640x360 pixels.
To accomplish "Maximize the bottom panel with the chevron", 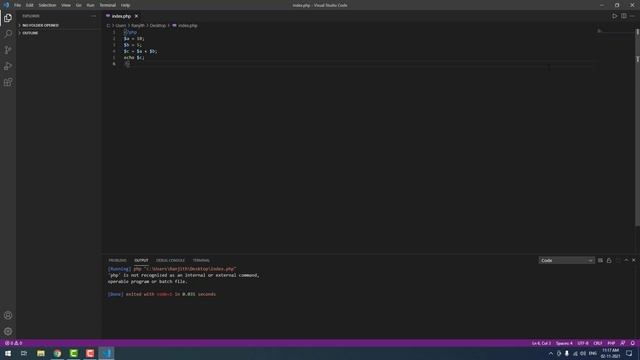I will (x=626, y=260).
